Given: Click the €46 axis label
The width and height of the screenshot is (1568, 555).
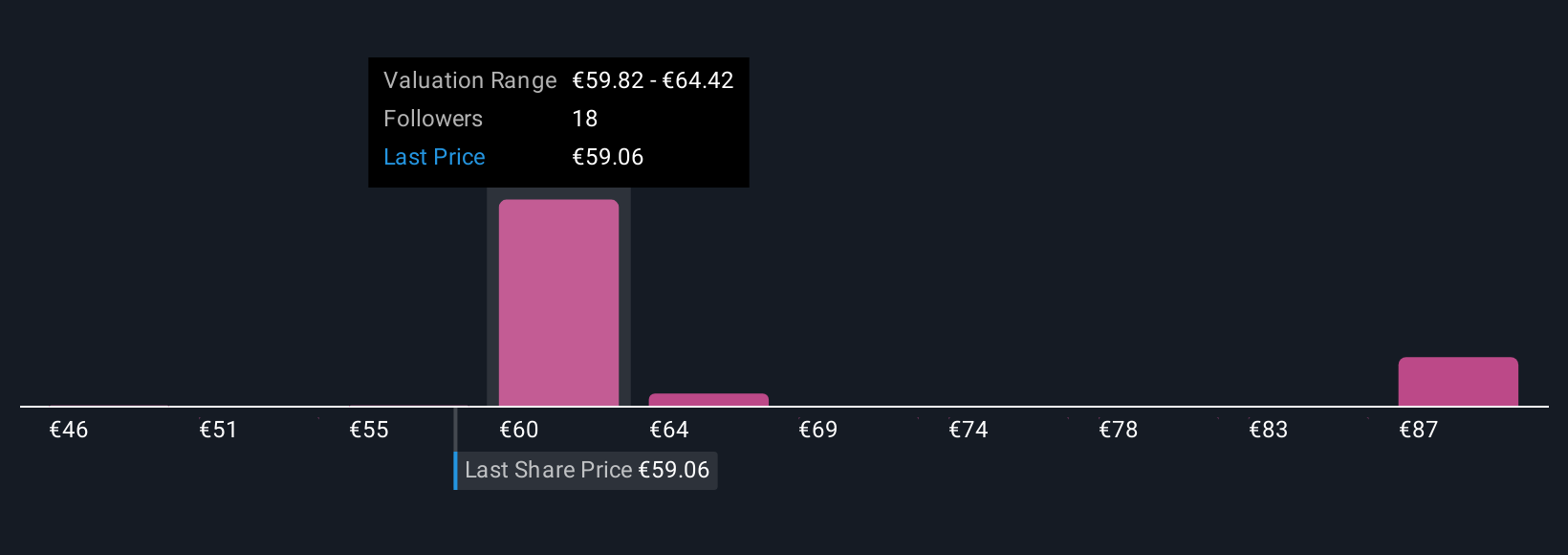Looking at the screenshot, I should (69, 430).
